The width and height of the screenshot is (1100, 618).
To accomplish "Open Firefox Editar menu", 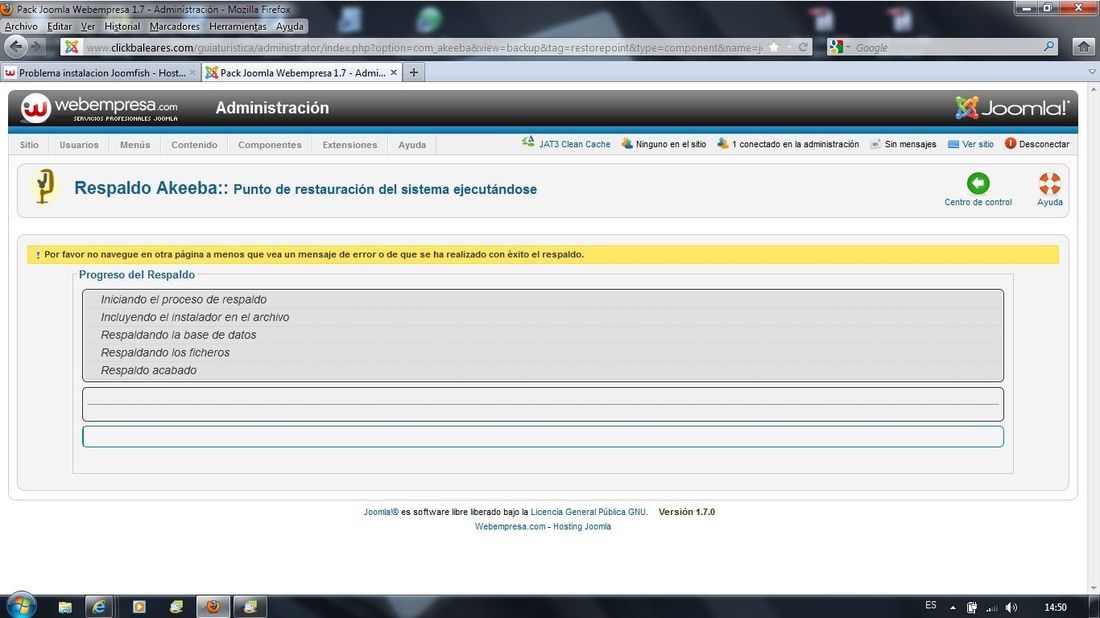I will click(59, 26).
